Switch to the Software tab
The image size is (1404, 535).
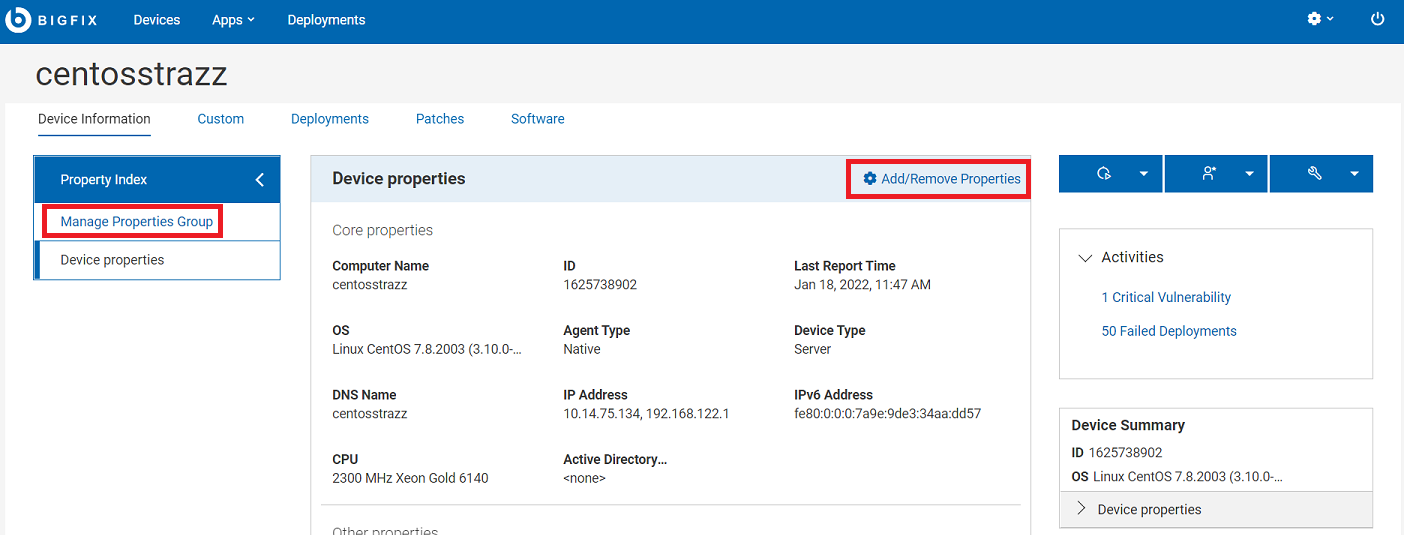pos(537,119)
